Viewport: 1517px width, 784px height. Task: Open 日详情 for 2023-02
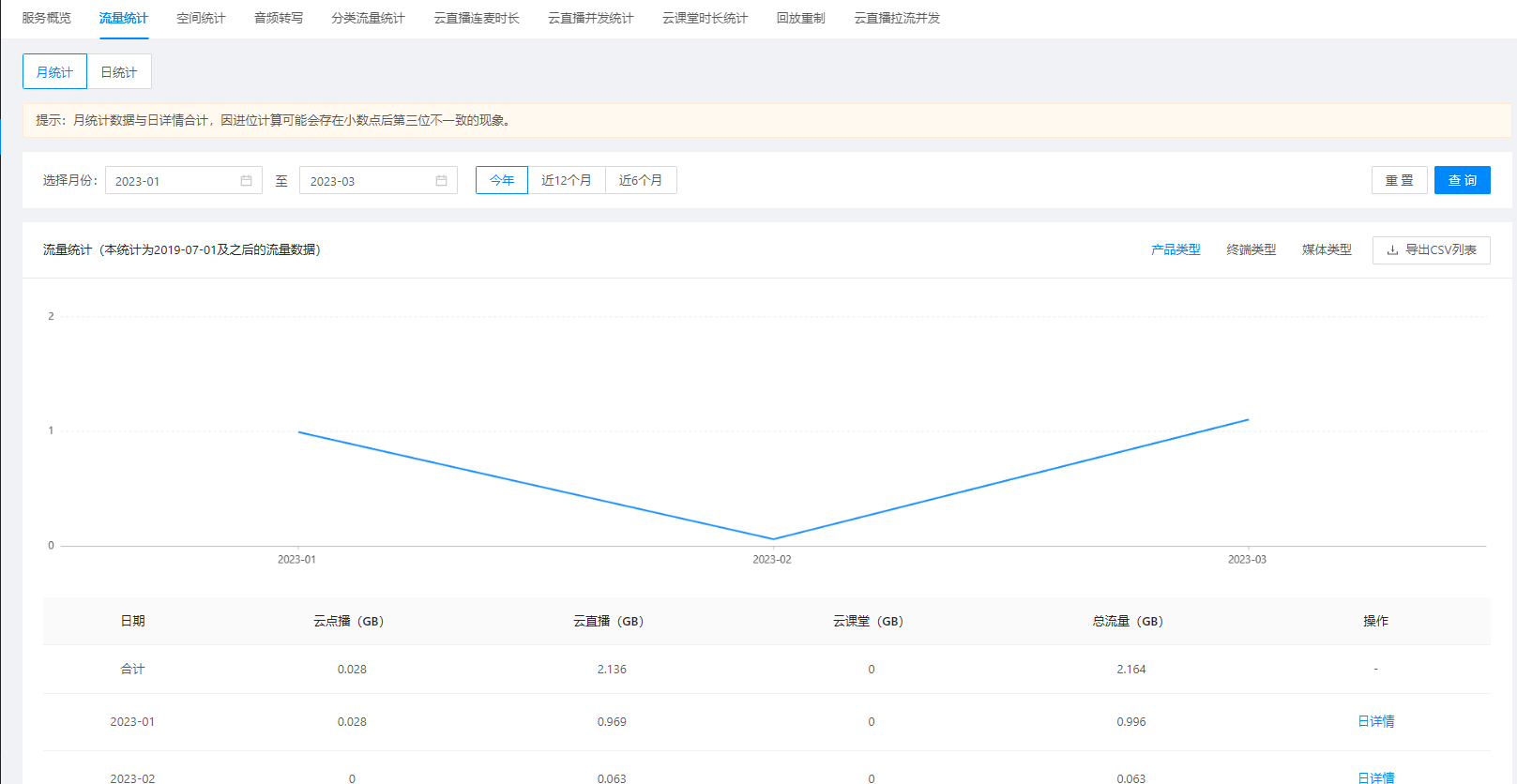point(1375,777)
